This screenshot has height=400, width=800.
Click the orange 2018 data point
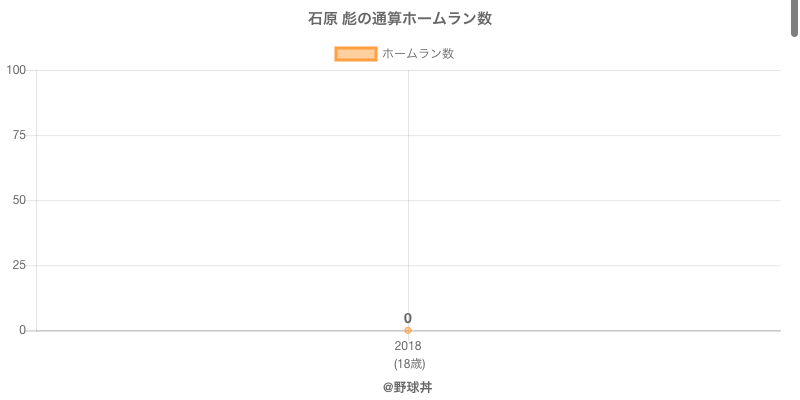tap(408, 330)
